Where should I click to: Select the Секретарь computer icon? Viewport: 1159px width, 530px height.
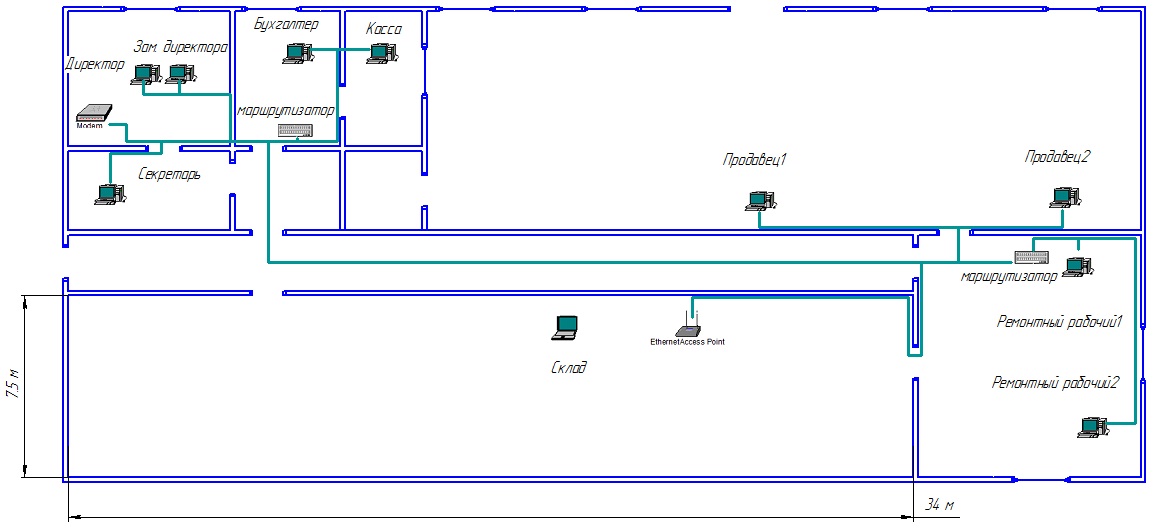pyautogui.click(x=109, y=194)
